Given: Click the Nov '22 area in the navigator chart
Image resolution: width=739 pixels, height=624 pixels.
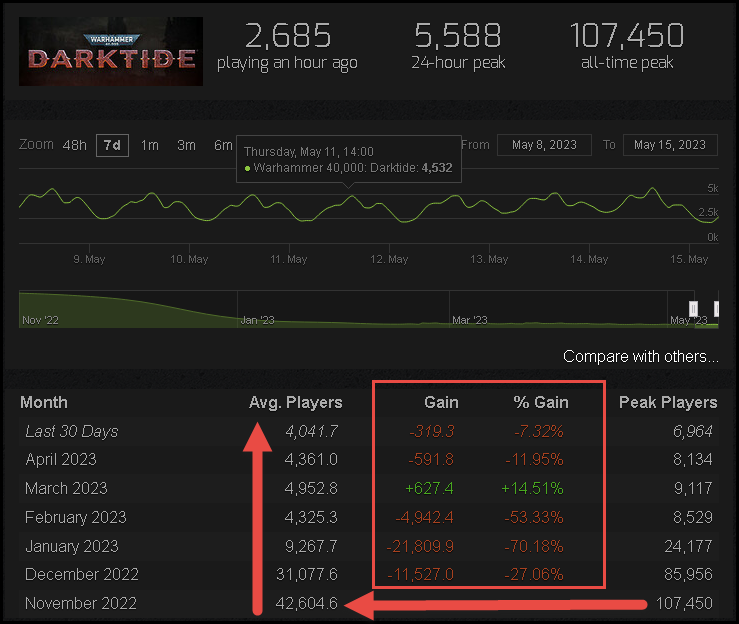Looking at the screenshot, I should 41,320.
